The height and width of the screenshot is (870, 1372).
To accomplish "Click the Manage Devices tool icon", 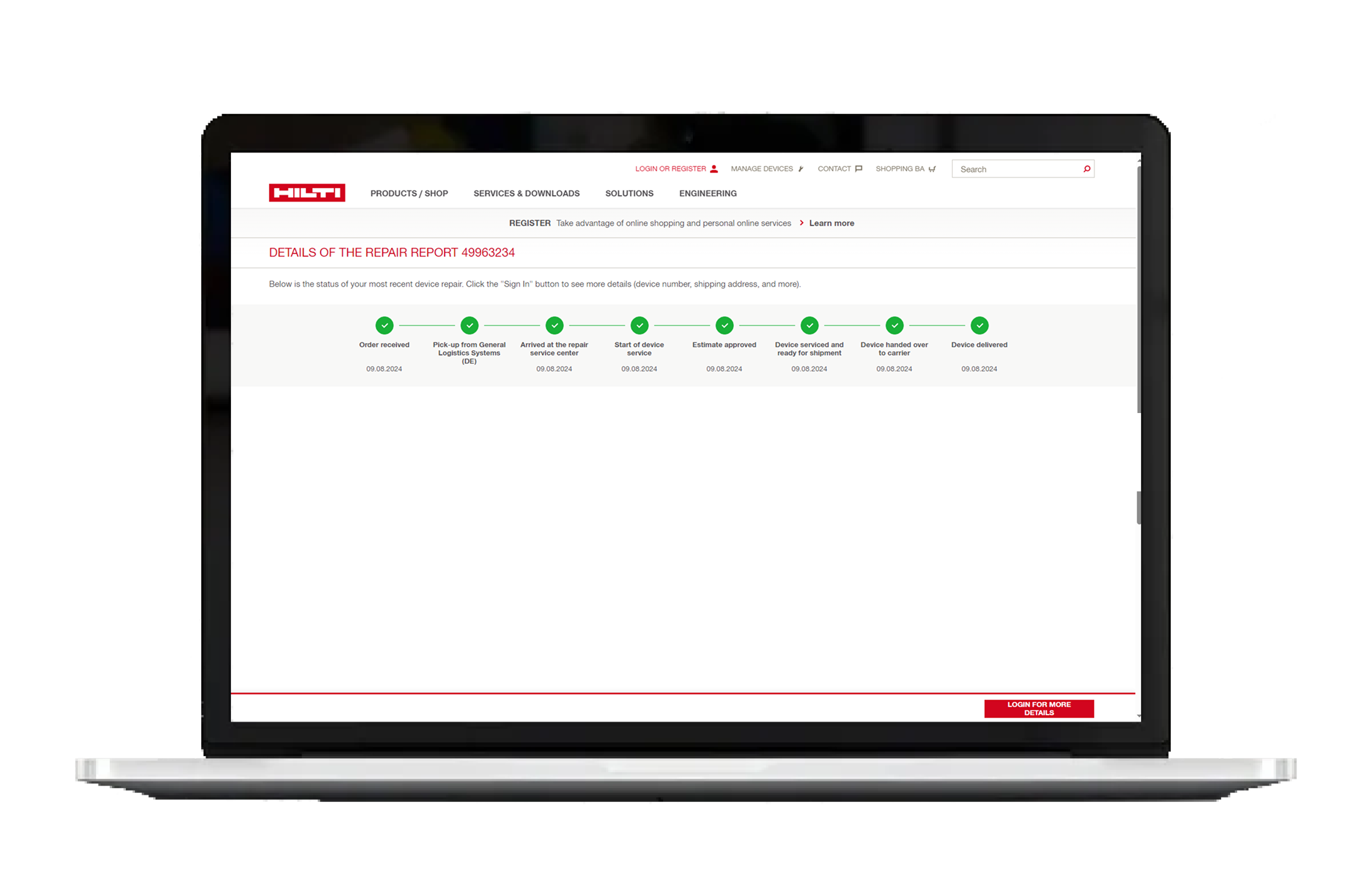I will [x=801, y=169].
